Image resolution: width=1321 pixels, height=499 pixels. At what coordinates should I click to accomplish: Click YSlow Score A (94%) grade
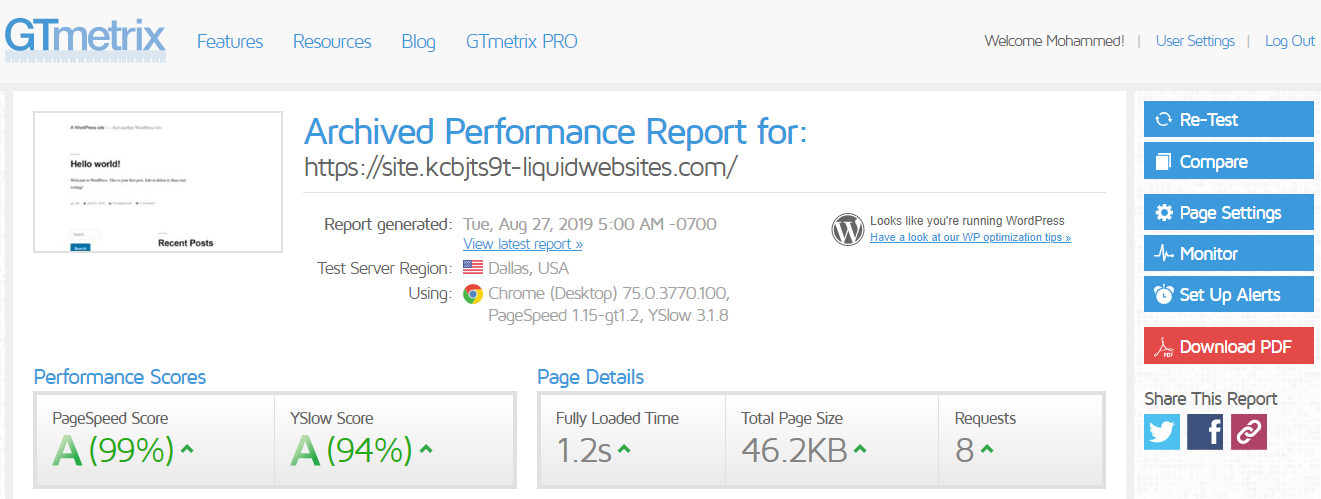click(351, 451)
